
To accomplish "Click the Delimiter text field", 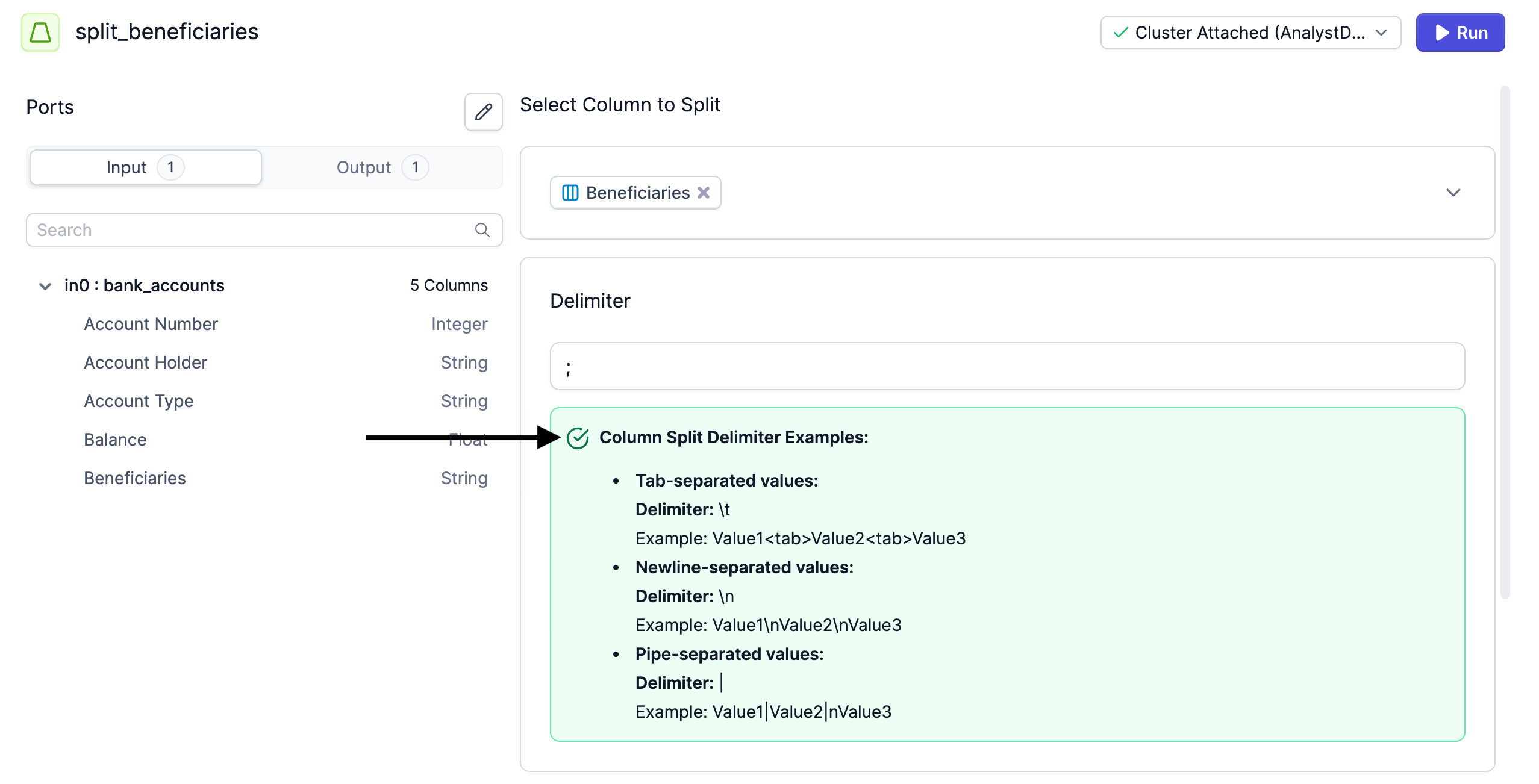I will click(x=1007, y=366).
